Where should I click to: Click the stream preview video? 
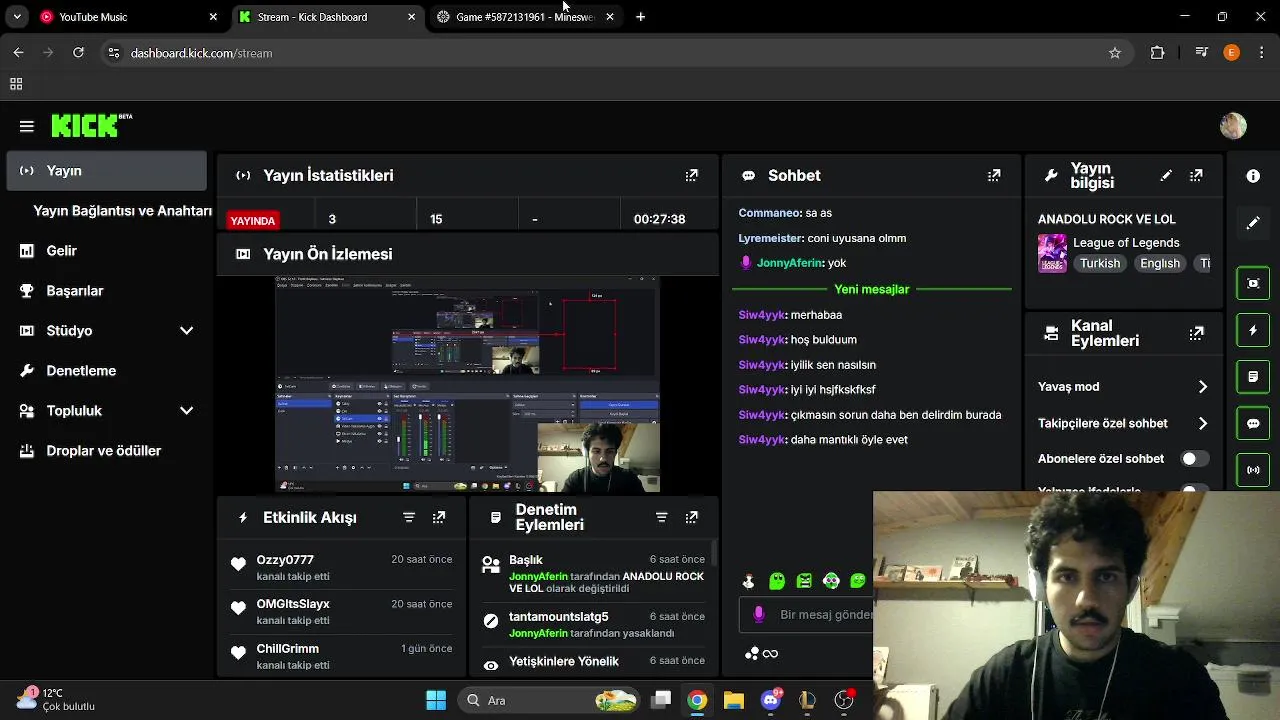[x=467, y=385]
